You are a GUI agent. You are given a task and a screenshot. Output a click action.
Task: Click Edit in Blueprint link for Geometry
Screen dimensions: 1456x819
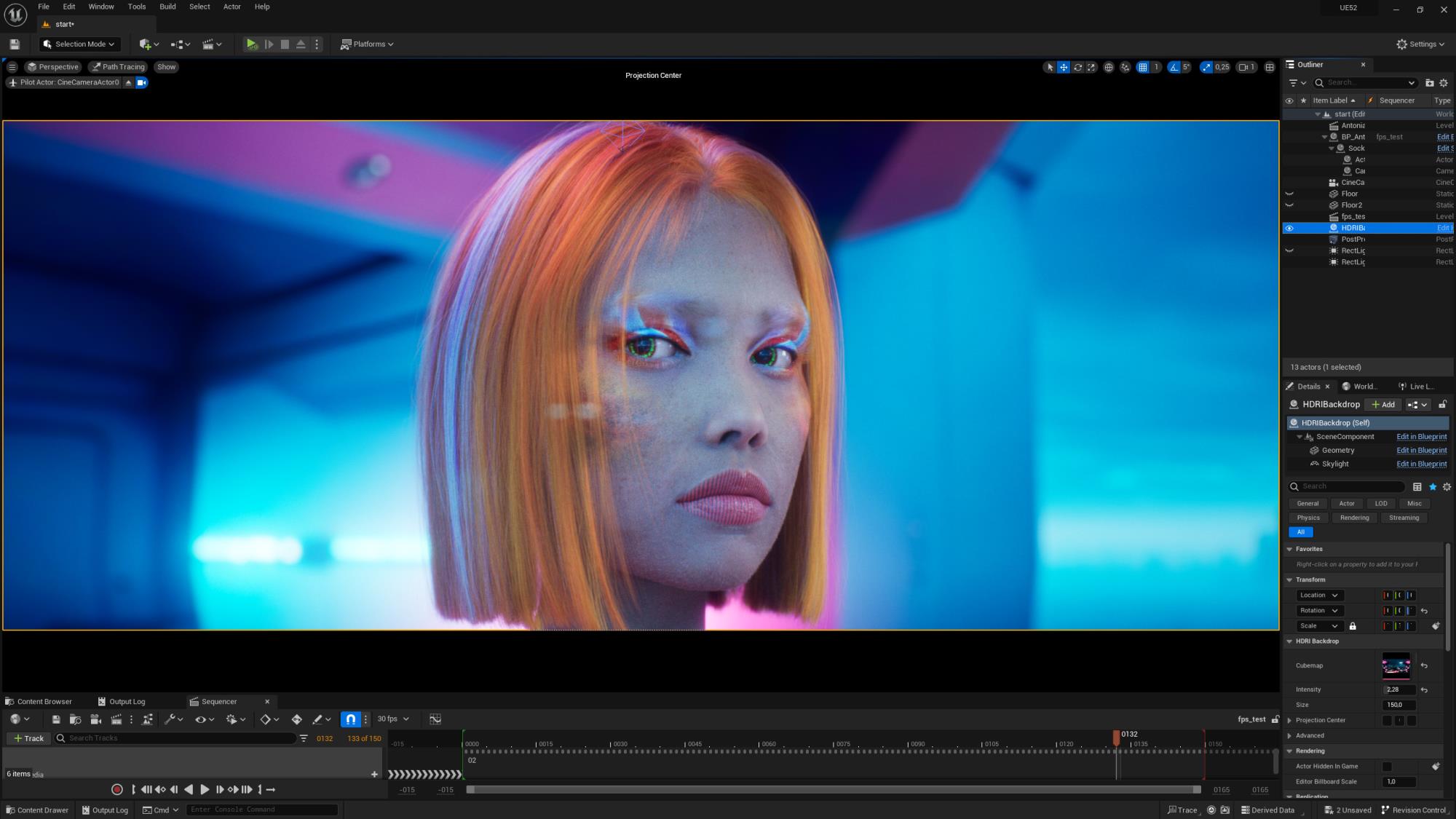(1421, 451)
